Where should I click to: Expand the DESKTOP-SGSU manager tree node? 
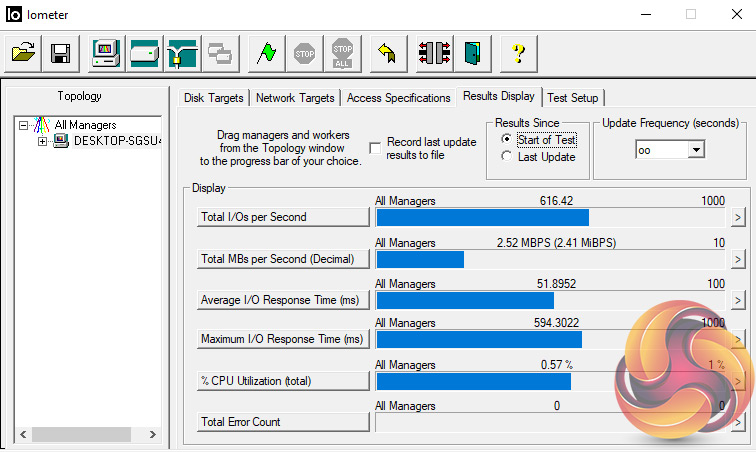coord(42,141)
